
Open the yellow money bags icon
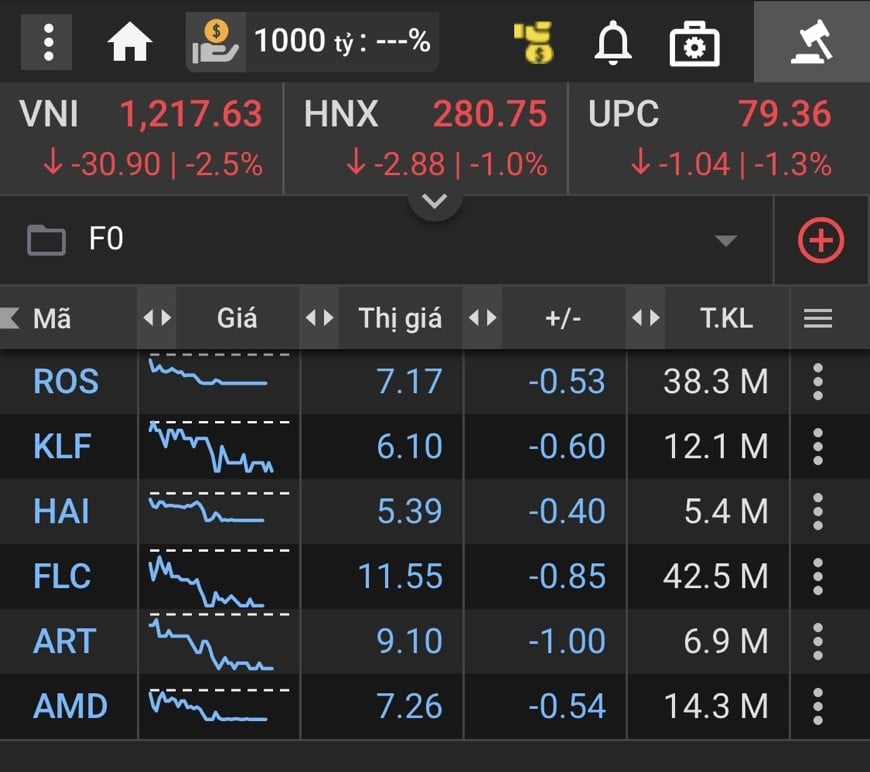pos(534,43)
